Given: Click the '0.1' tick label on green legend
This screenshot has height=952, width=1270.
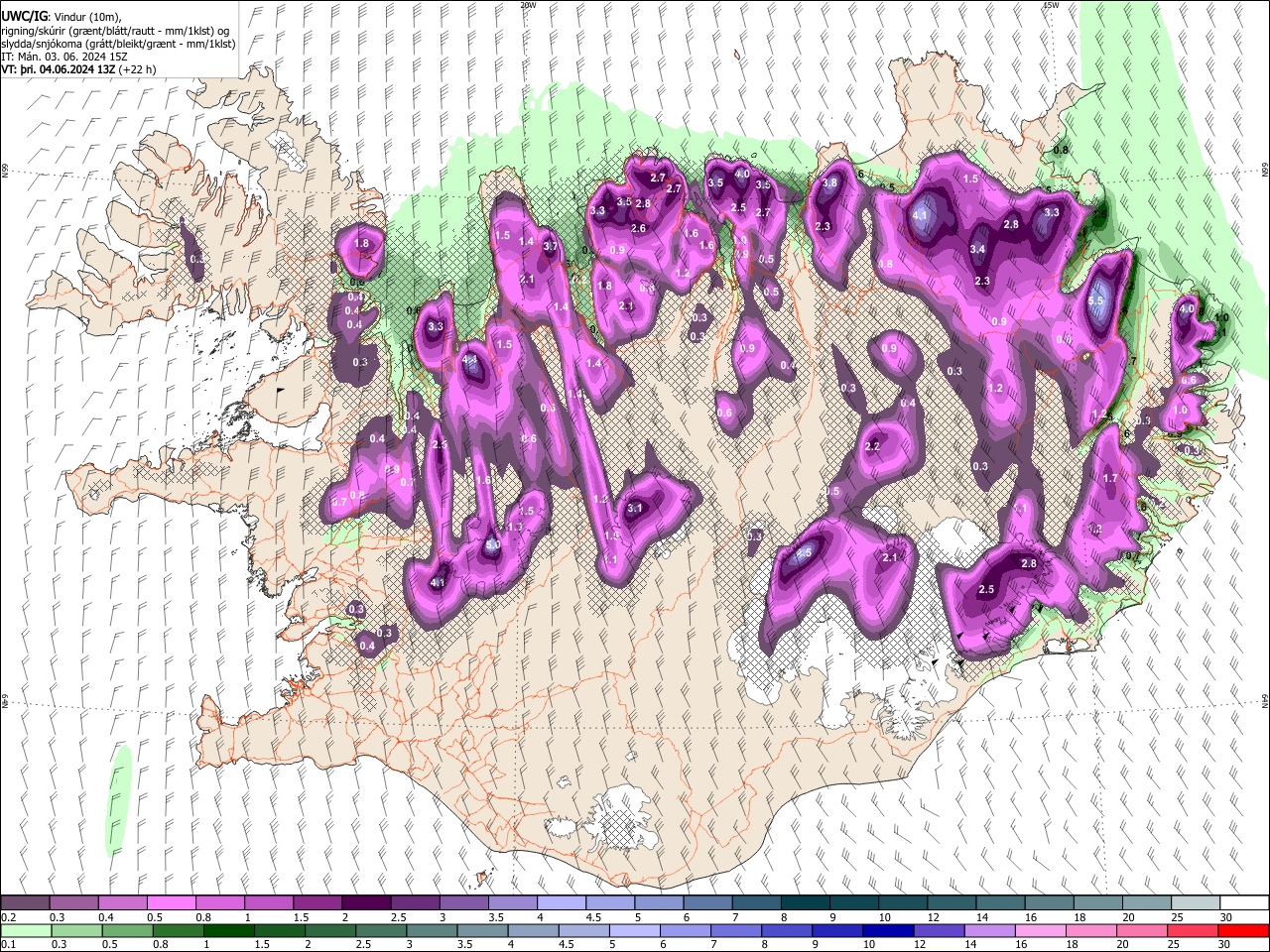Looking at the screenshot, I should (7, 944).
